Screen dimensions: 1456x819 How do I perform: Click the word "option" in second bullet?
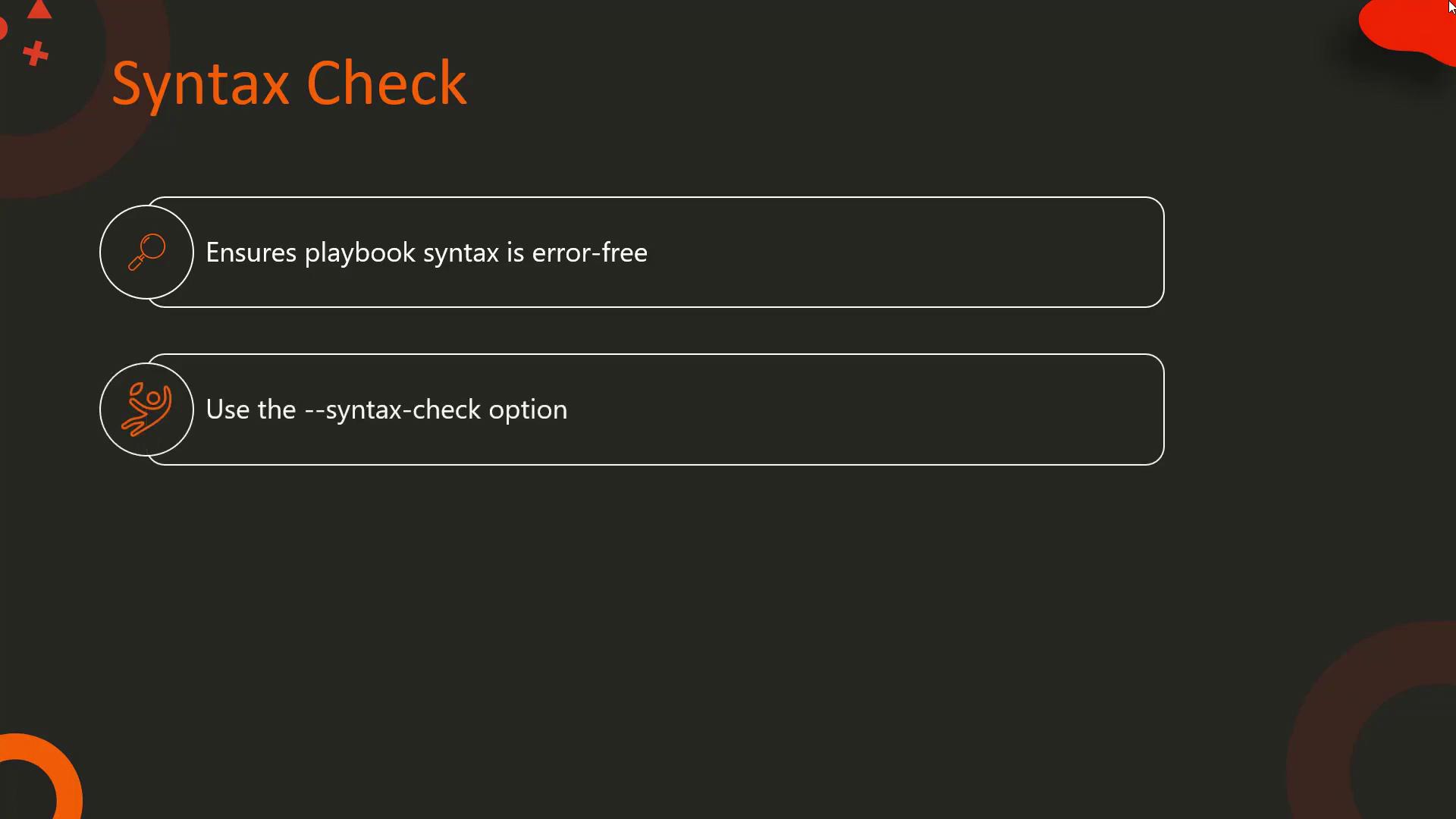tap(528, 409)
